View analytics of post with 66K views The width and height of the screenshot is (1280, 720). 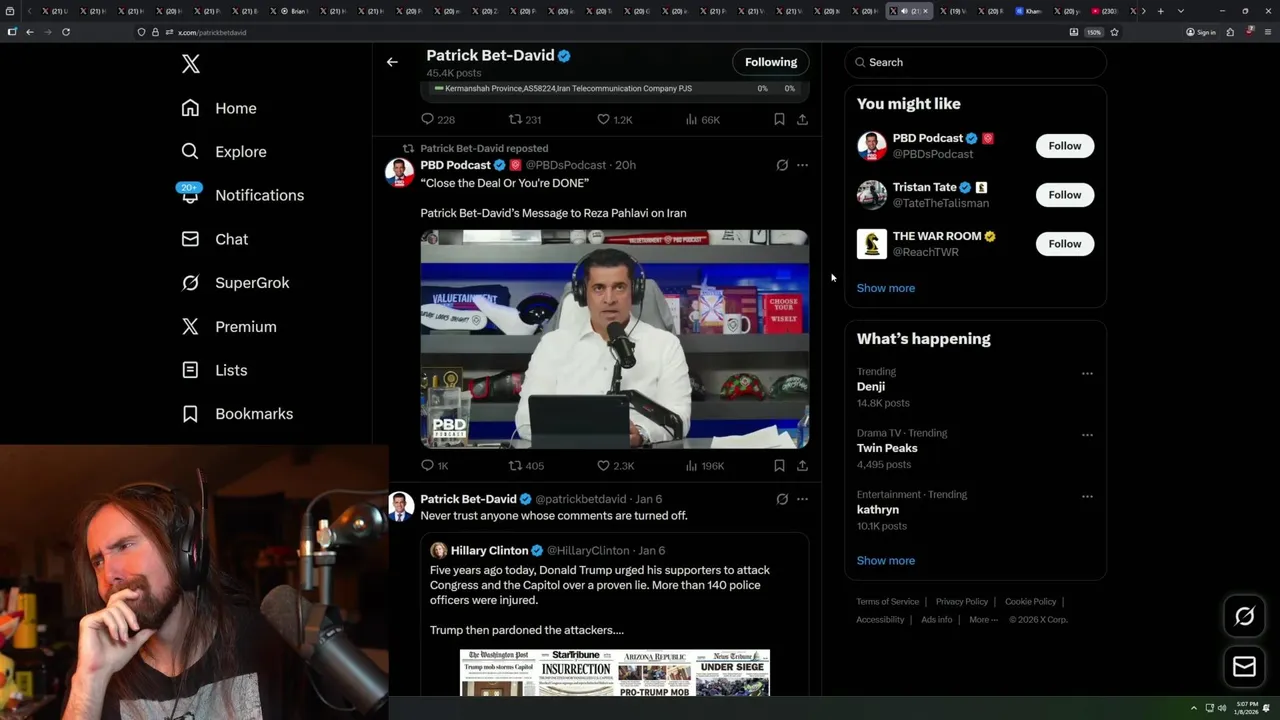click(702, 119)
